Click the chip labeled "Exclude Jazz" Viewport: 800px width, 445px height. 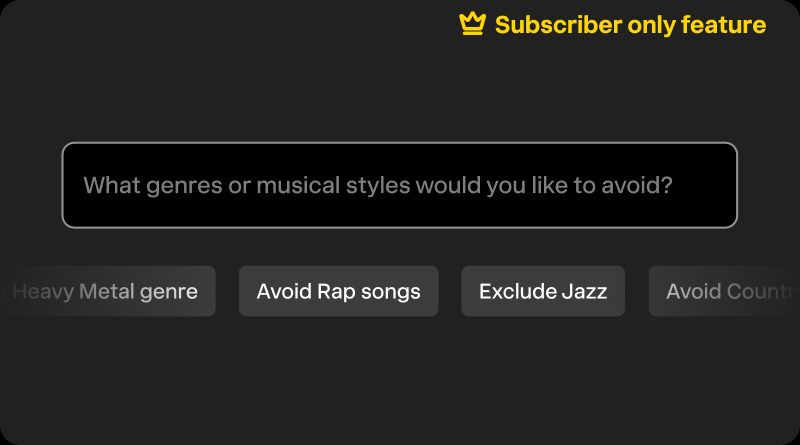542,291
